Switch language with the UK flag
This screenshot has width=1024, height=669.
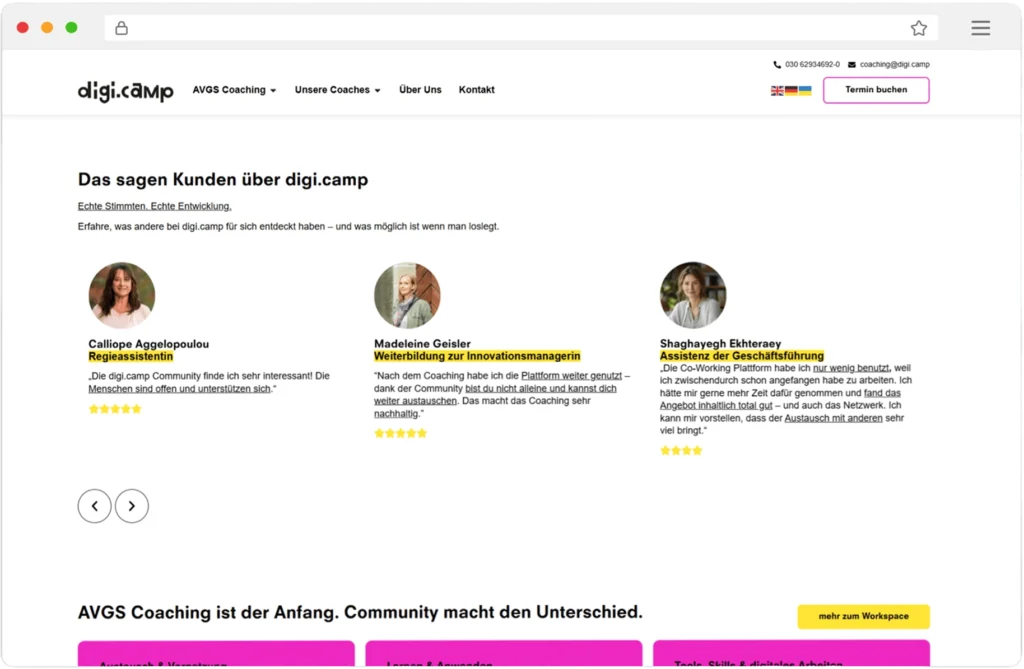(777, 90)
